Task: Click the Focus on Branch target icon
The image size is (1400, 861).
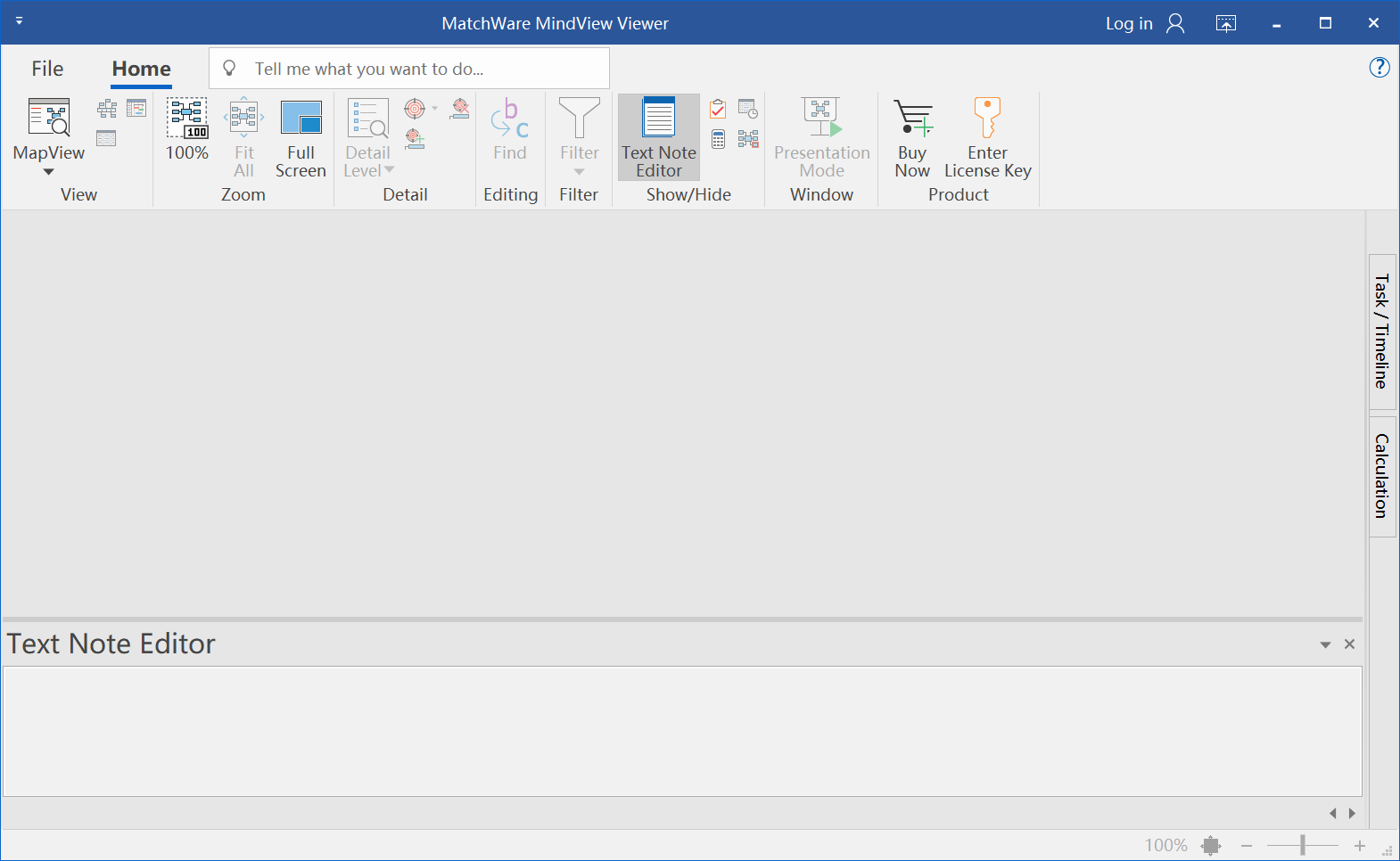Action: click(x=415, y=109)
